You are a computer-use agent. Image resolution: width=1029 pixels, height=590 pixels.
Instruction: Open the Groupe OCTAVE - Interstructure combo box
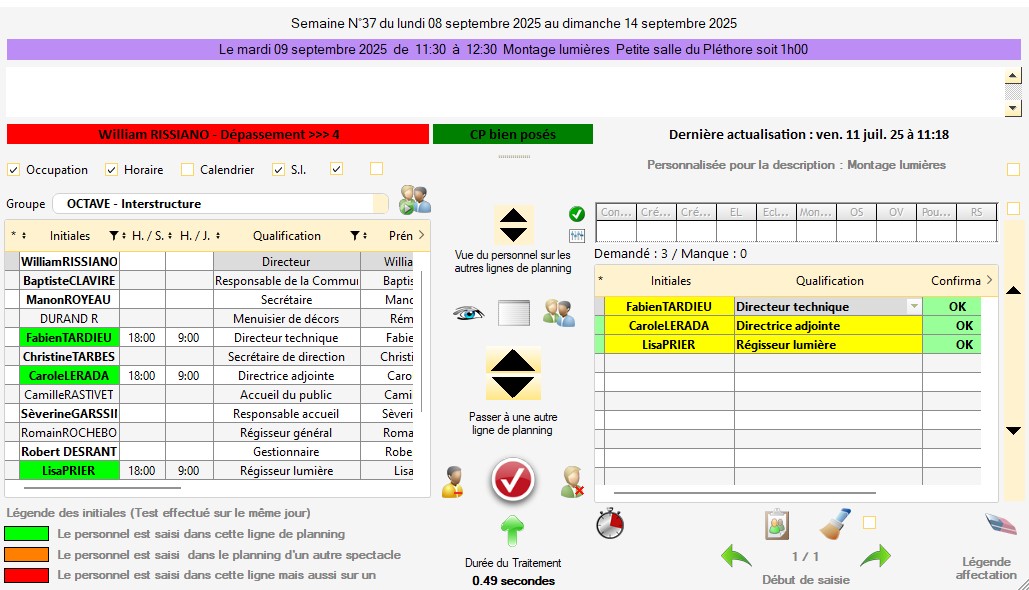tap(220, 204)
